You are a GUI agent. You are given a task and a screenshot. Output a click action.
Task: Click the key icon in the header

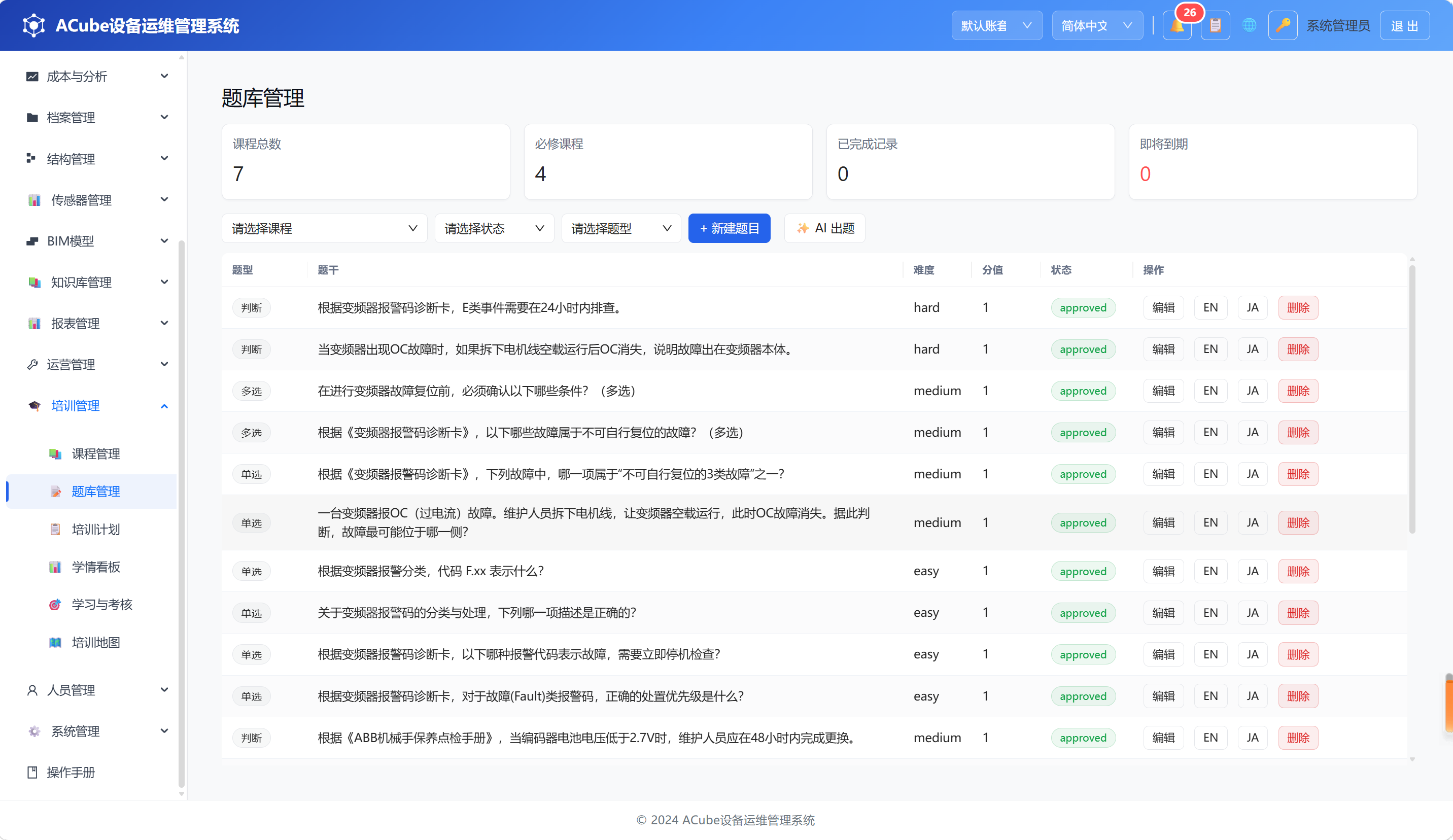click(x=1283, y=25)
